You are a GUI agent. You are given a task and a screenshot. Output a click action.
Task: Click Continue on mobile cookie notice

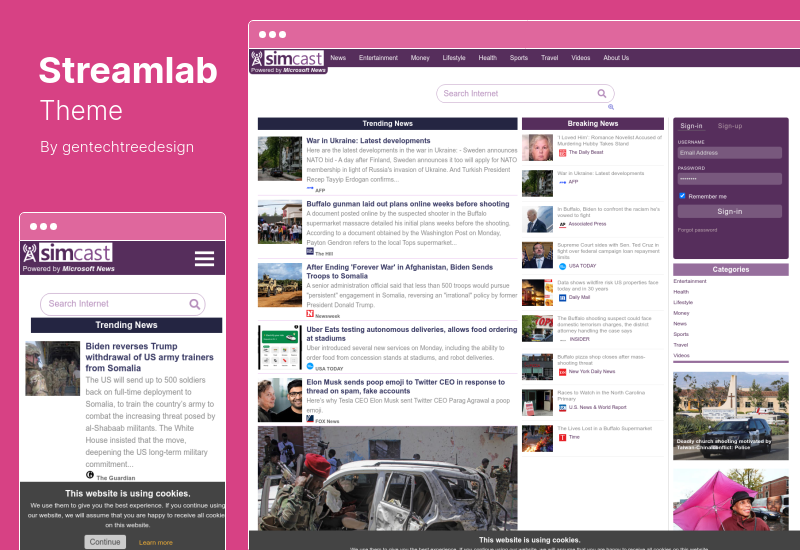(x=105, y=542)
